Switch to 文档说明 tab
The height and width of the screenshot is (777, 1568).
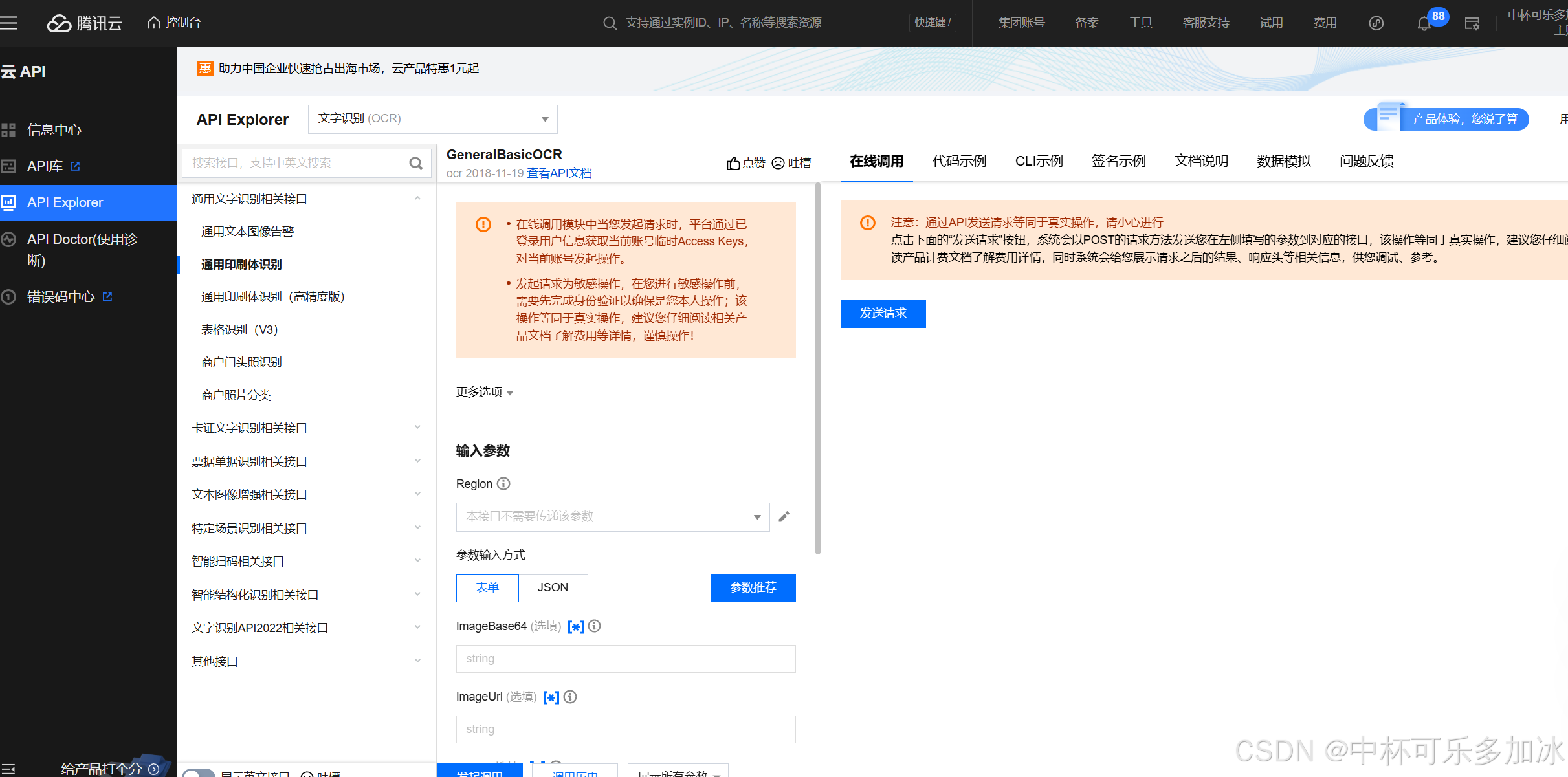1201,161
